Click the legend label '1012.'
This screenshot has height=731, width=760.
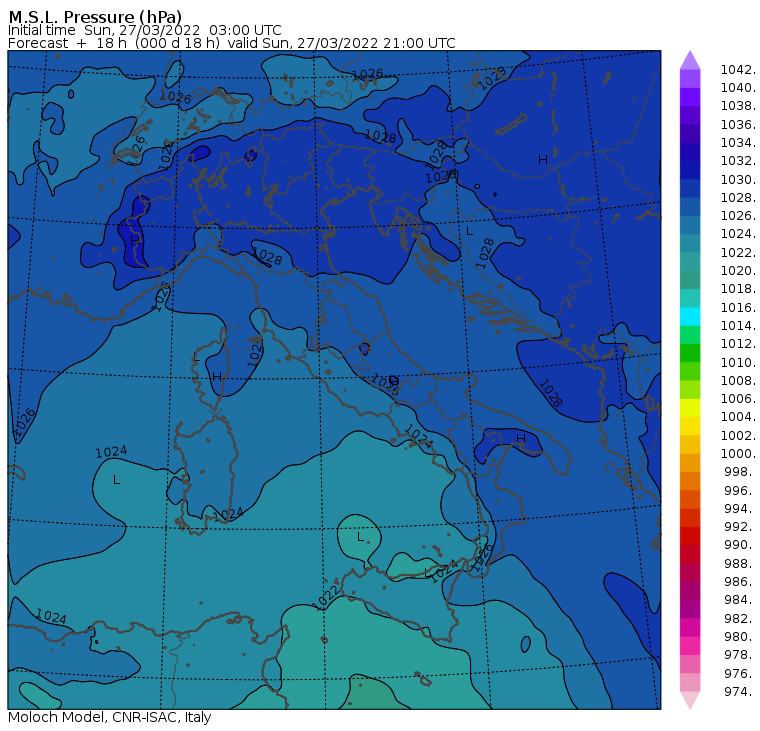(x=738, y=344)
